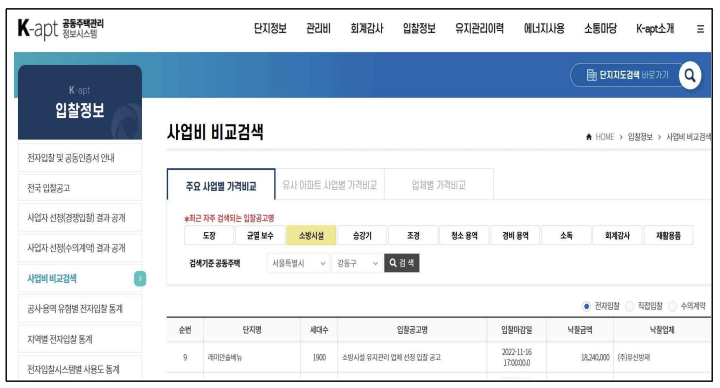This screenshot has height=388, width=720.
Task: Select the 직접입찰 radio button
Action: (630, 306)
